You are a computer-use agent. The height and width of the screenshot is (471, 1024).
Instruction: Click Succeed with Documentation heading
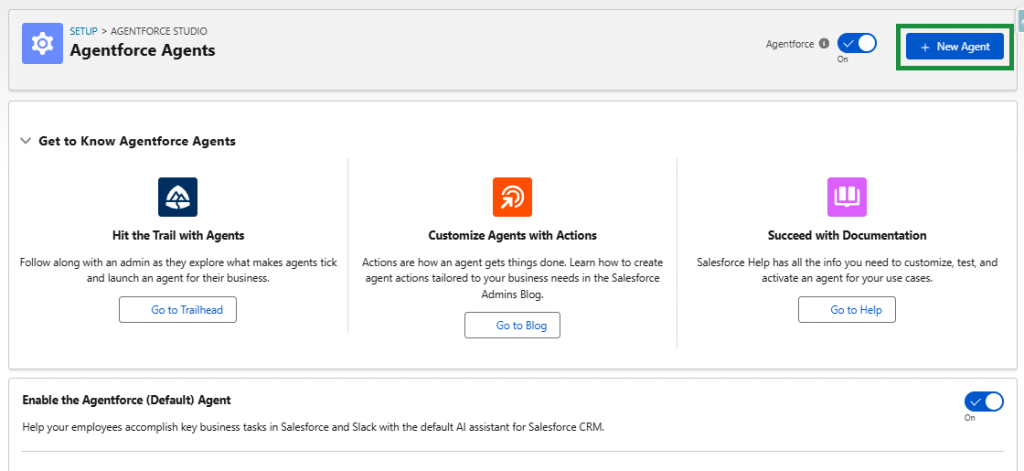click(x=847, y=235)
